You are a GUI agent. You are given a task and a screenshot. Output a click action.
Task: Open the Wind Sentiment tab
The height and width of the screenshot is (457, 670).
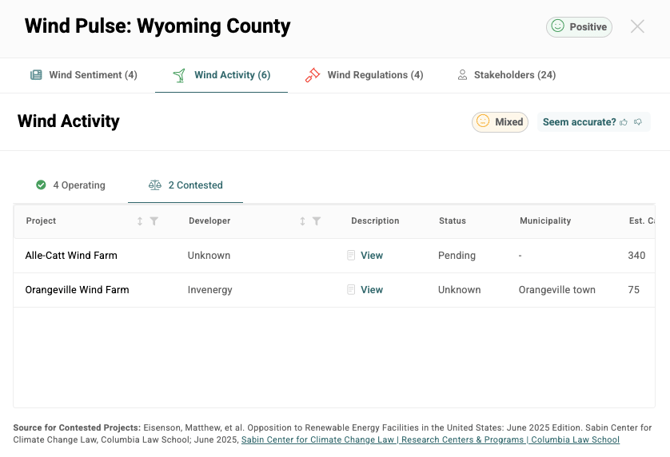click(84, 75)
